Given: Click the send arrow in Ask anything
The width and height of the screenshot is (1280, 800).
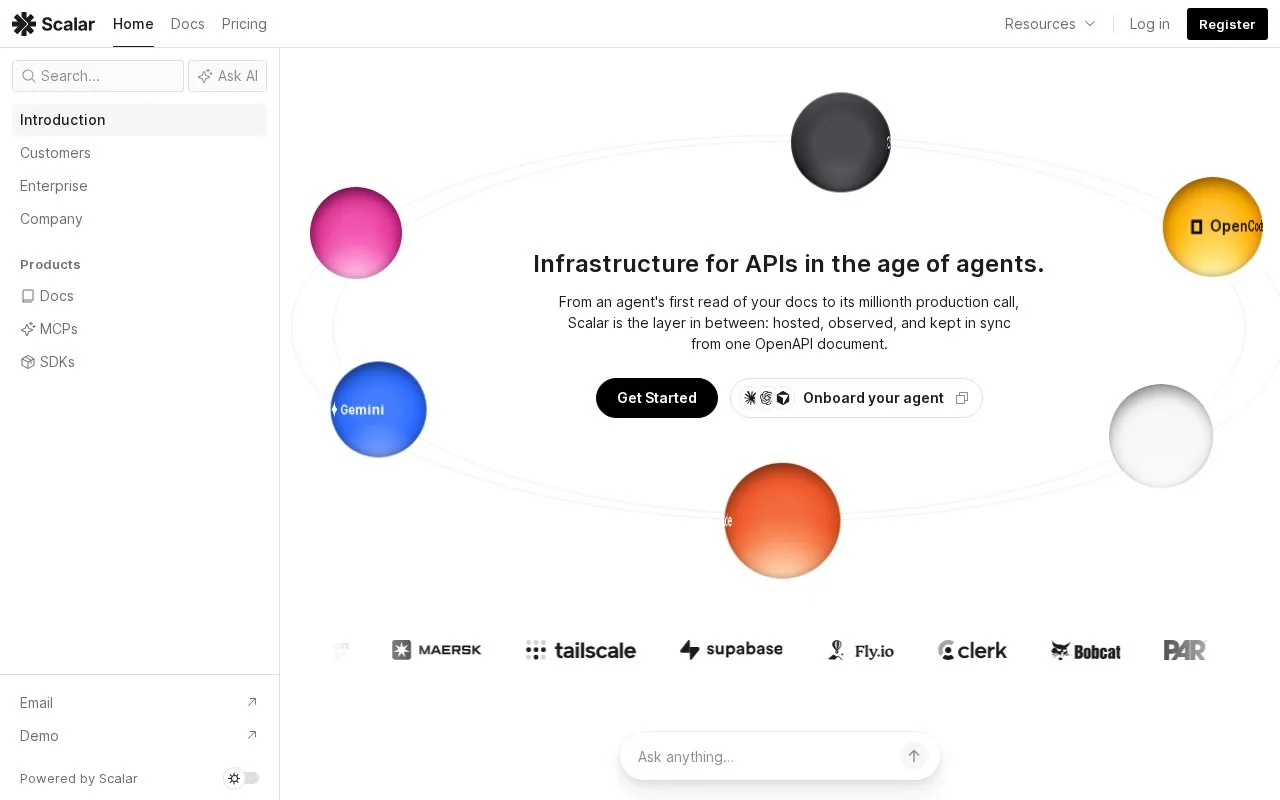Looking at the screenshot, I should coord(913,757).
